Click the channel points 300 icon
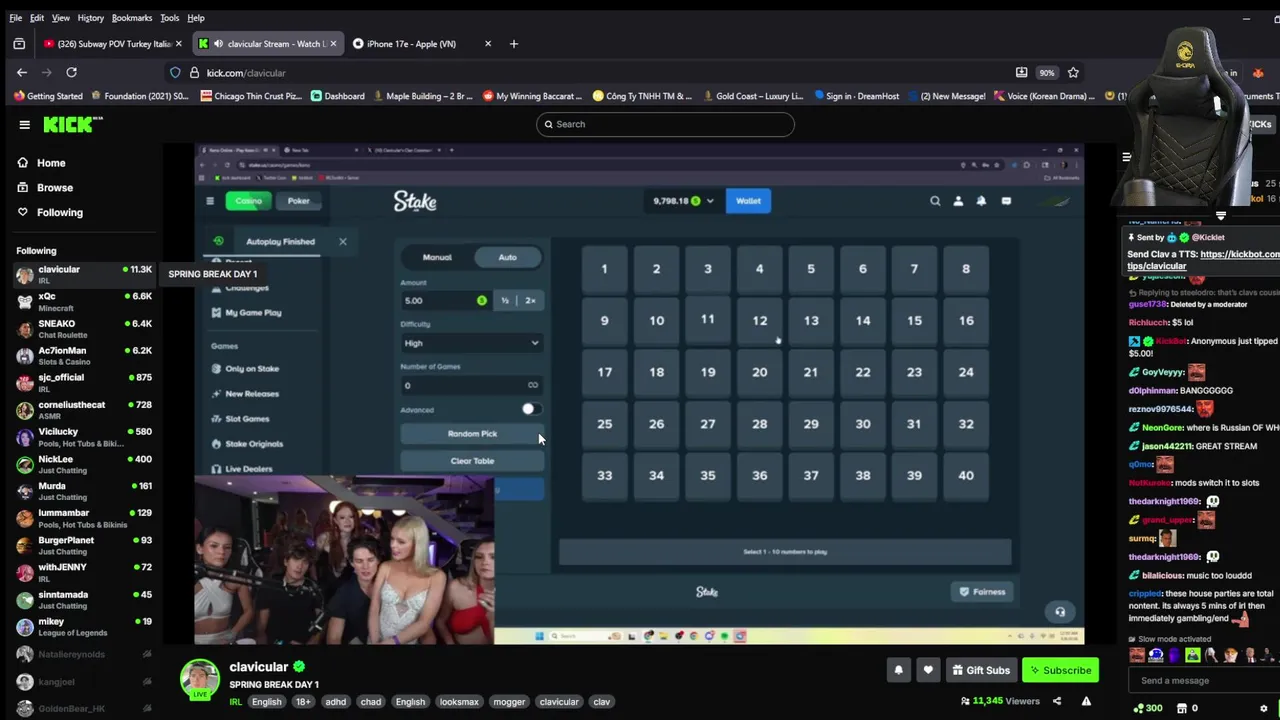Screen dimensions: 1280x720 1147,708
